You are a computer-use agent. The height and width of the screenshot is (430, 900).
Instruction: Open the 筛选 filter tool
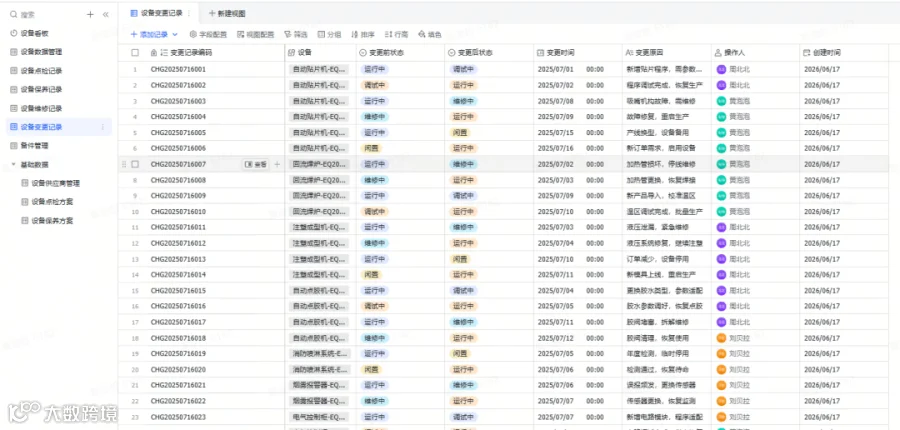coord(296,34)
